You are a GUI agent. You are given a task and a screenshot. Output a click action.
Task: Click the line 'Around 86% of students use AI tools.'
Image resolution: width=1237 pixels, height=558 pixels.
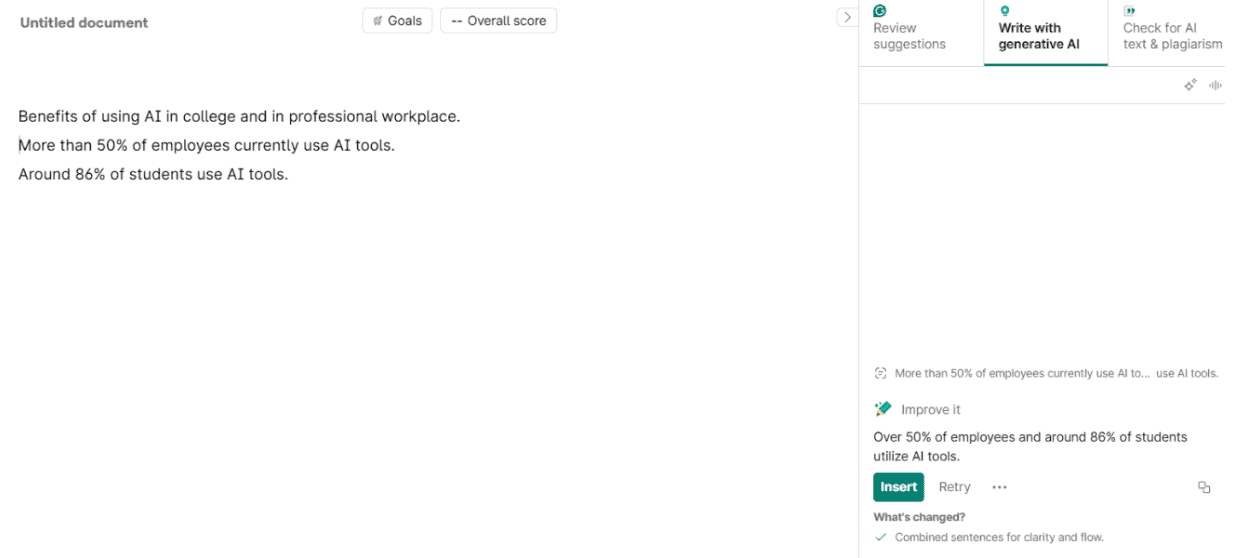(x=153, y=174)
